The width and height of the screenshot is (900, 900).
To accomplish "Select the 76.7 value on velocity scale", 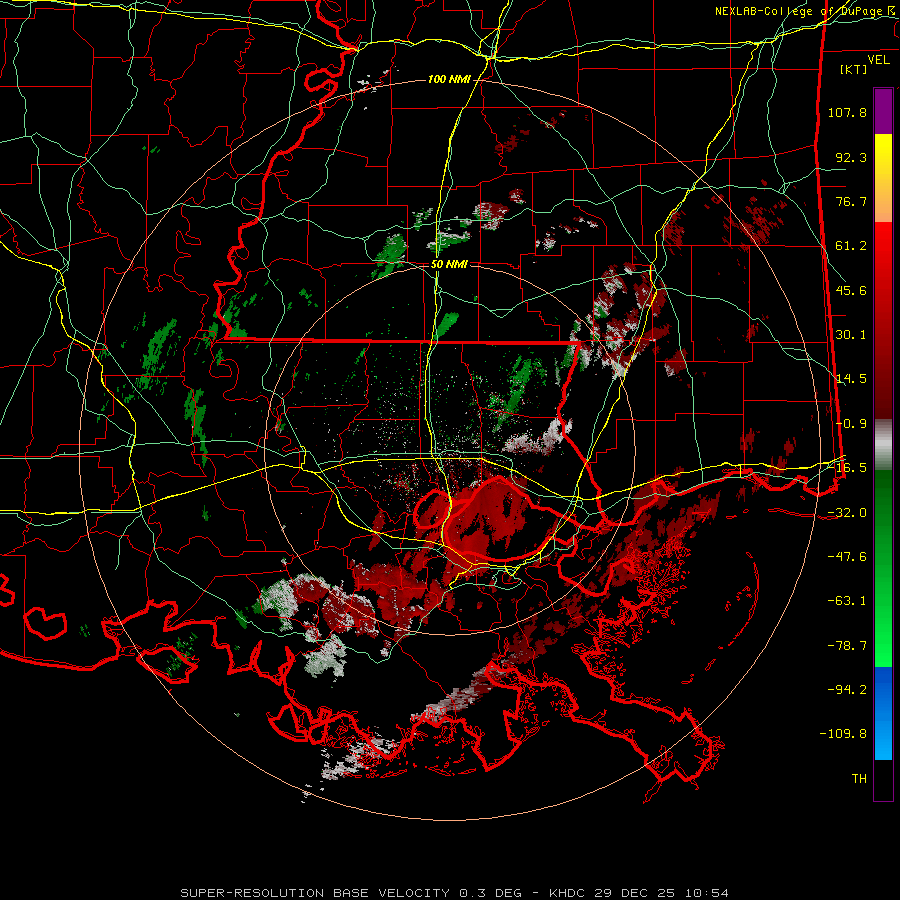I will tap(851, 201).
